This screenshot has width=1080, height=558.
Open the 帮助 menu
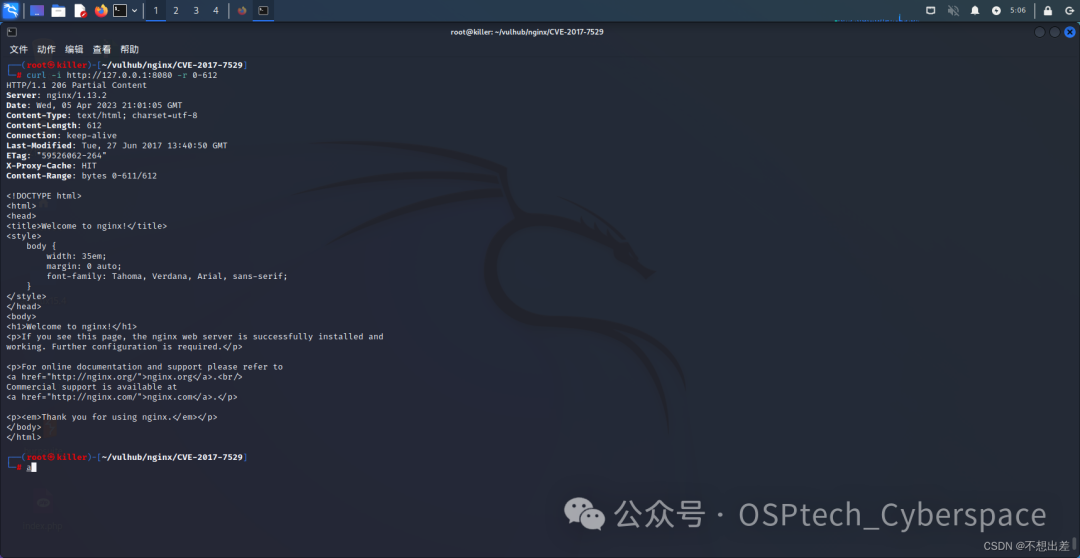(x=129, y=50)
